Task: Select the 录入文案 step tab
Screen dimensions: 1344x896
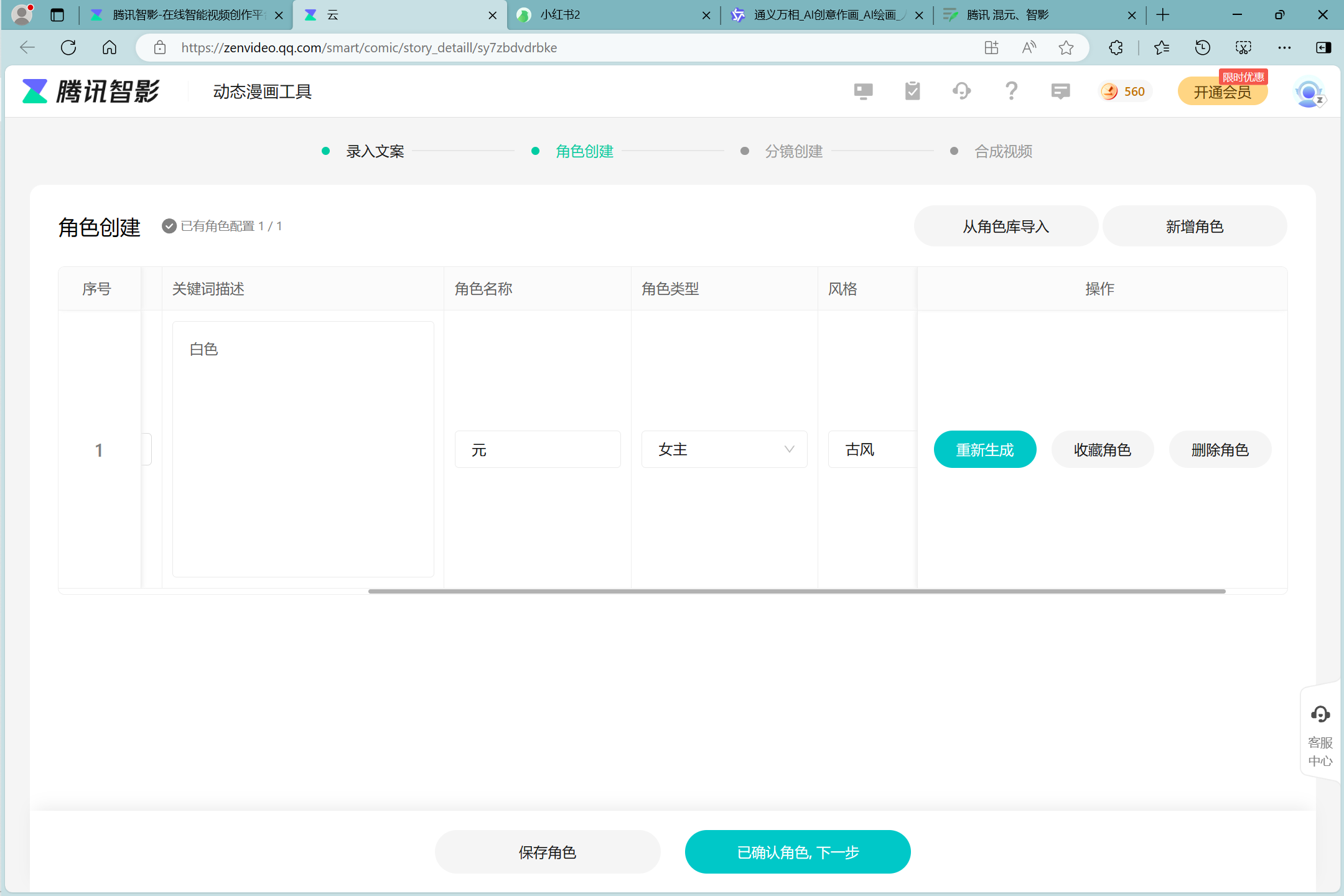Action: click(377, 151)
